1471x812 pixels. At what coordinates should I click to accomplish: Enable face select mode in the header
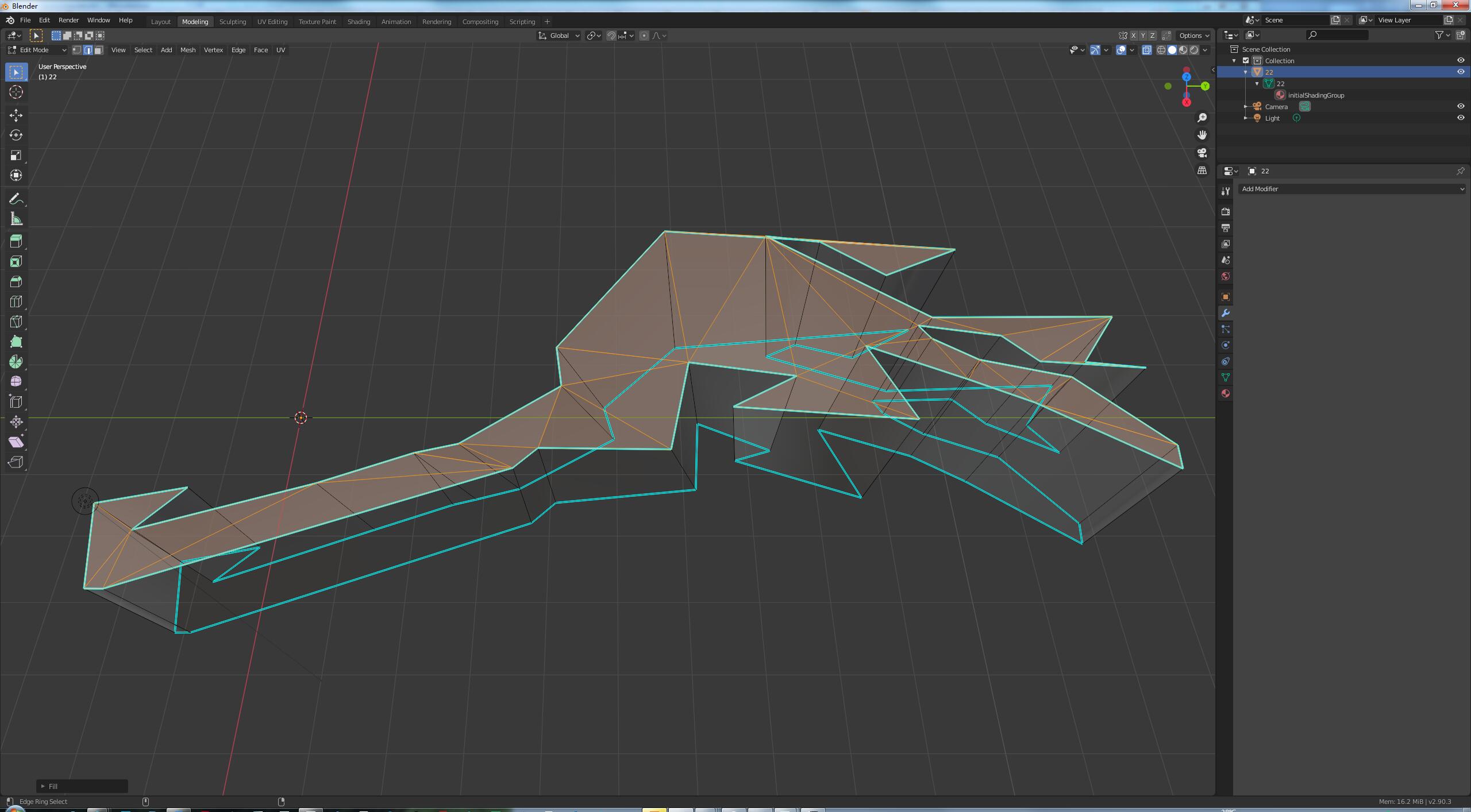click(98, 50)
